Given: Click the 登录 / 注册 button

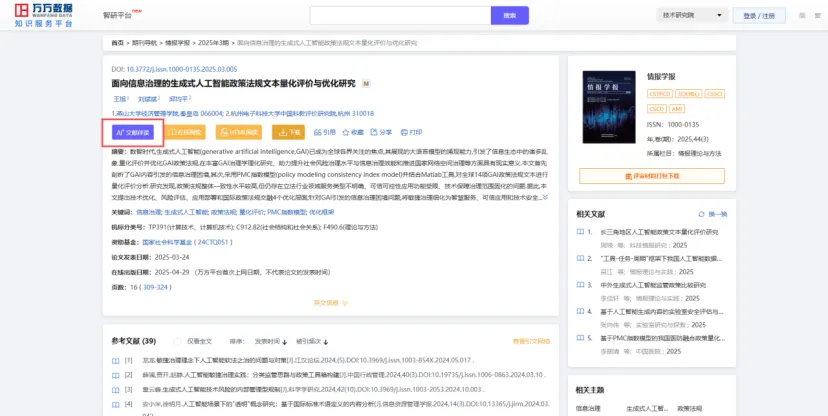Looking at the screenshot, I should [760, 15].
